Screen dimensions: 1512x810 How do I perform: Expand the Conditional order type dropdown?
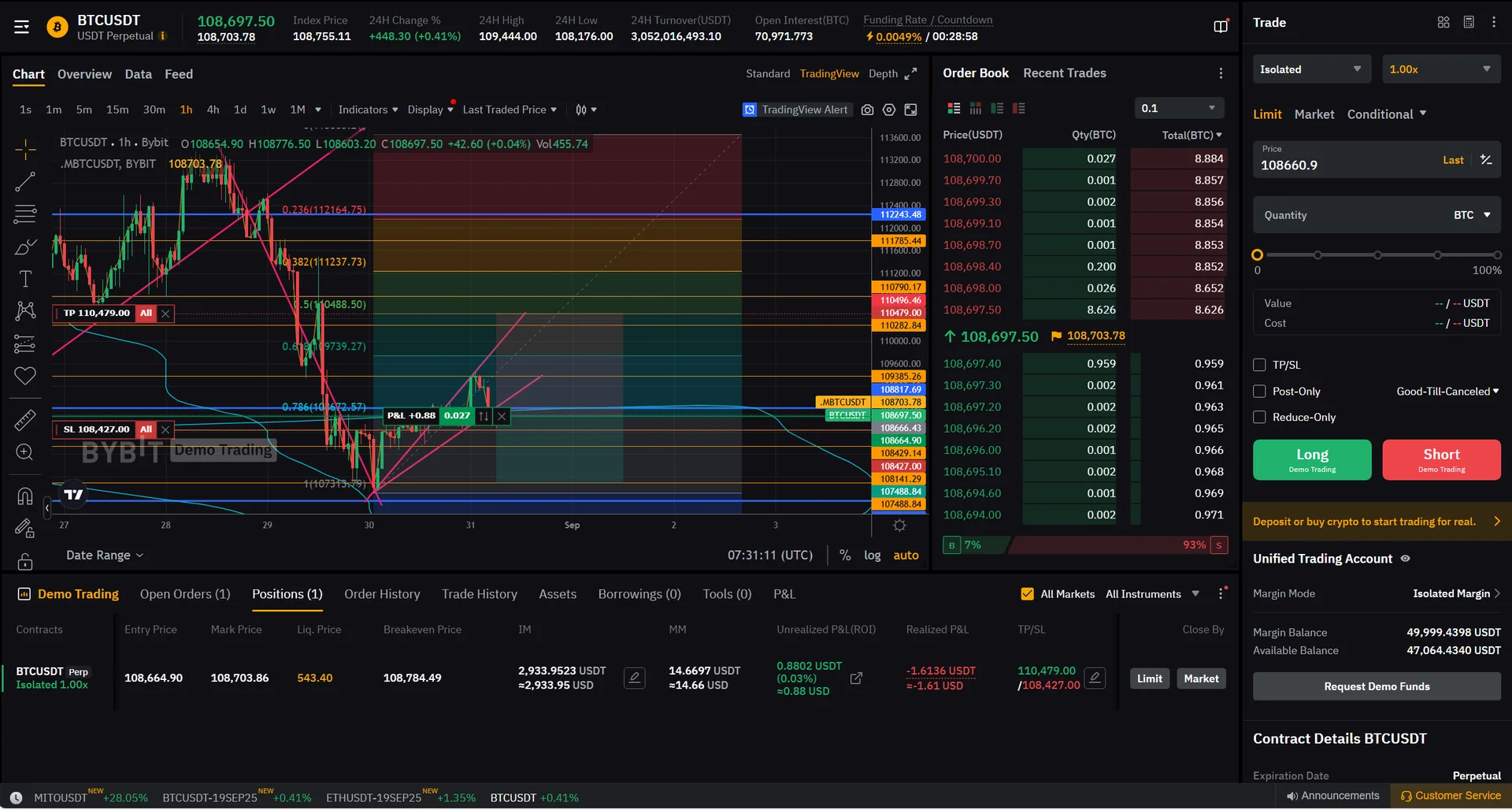click(x=1387, y=114)
